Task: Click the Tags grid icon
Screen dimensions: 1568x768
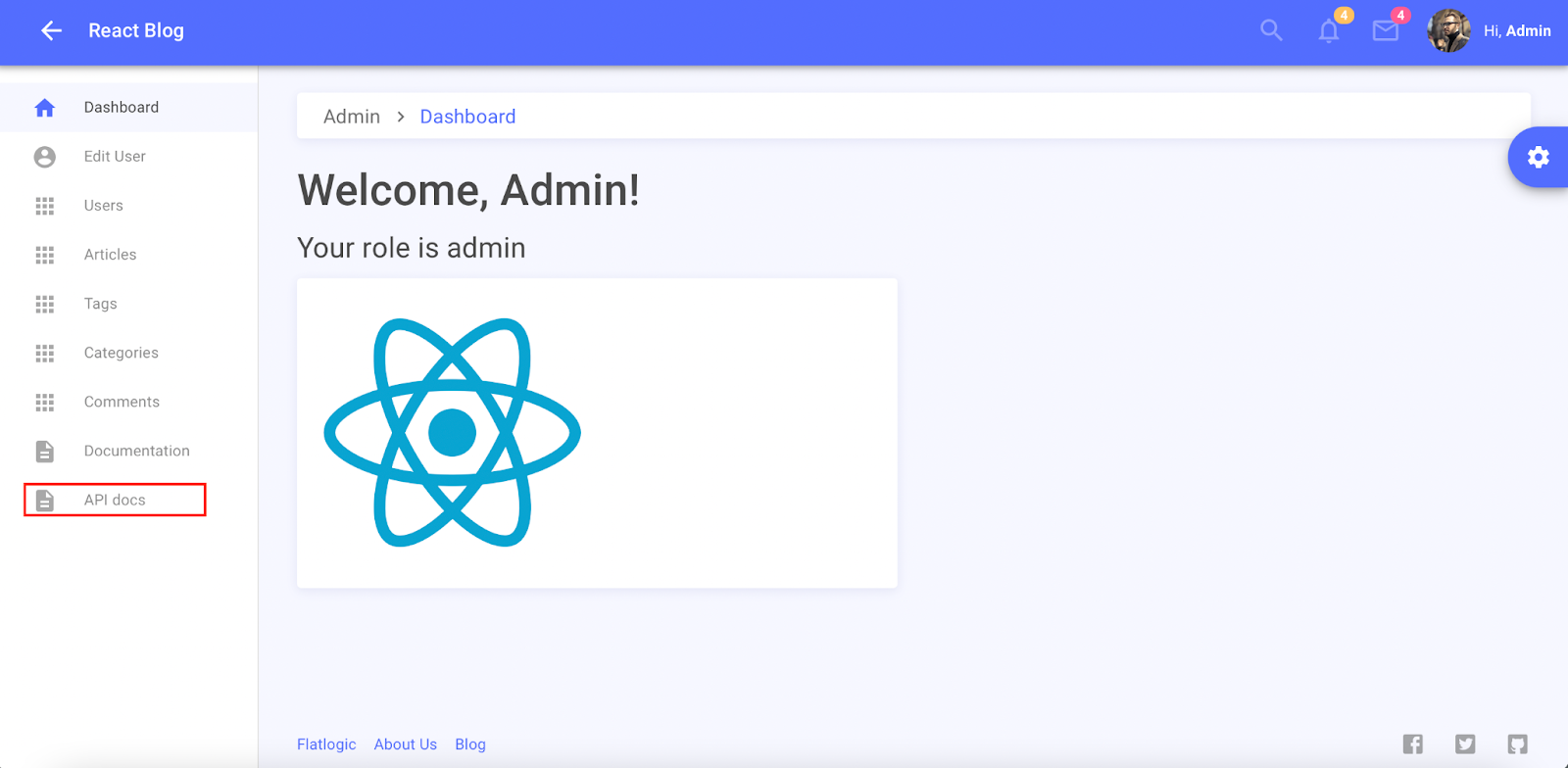Action: pyautogui.click(x=45, y=304)
